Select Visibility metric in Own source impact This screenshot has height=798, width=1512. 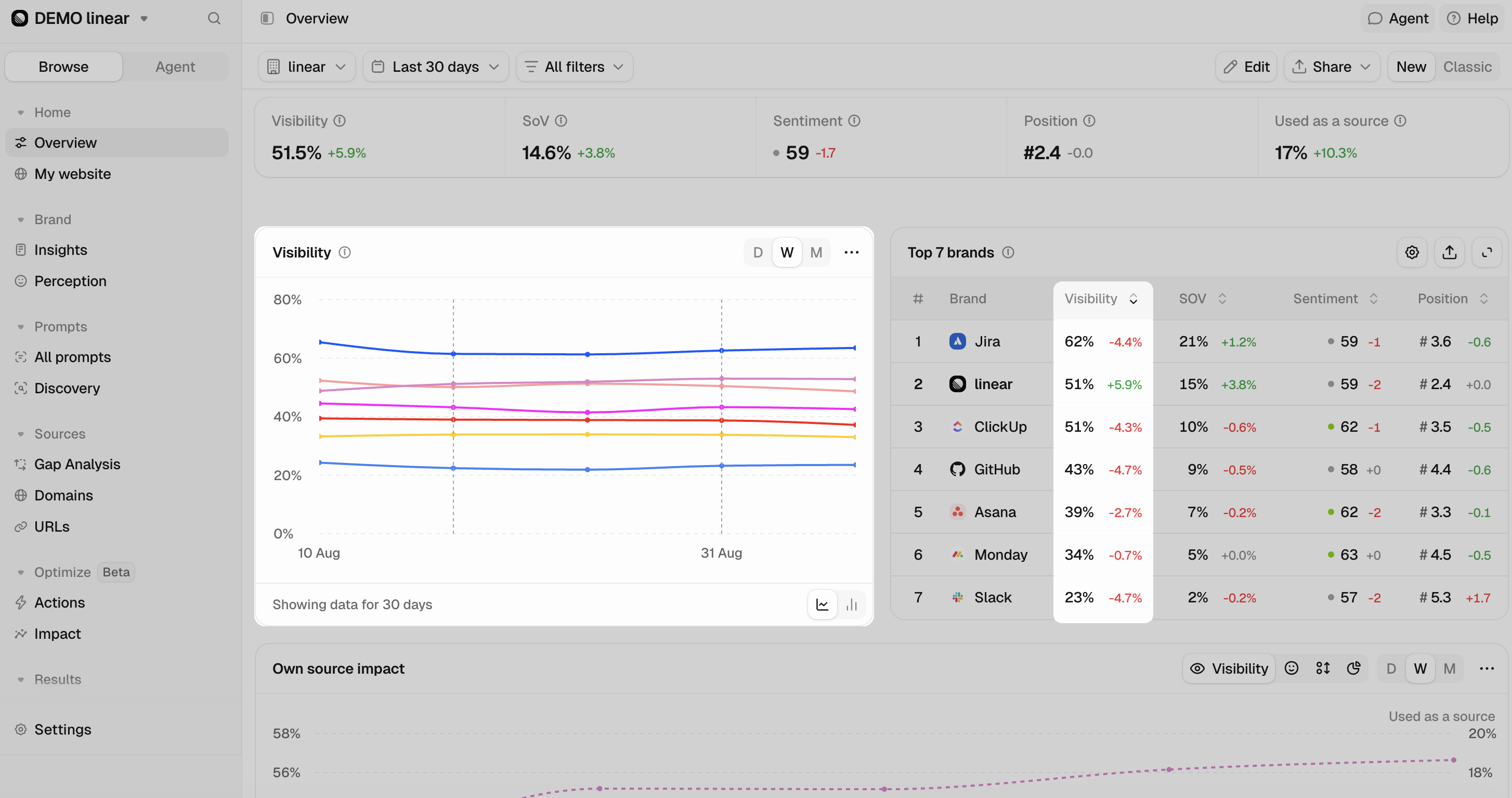1229,668
